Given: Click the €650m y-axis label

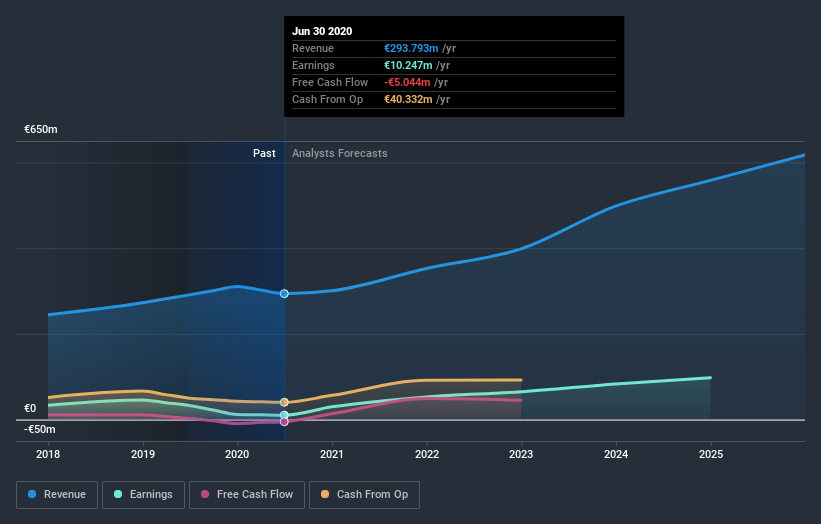Looking at the screenshot, I should point(41,129).
